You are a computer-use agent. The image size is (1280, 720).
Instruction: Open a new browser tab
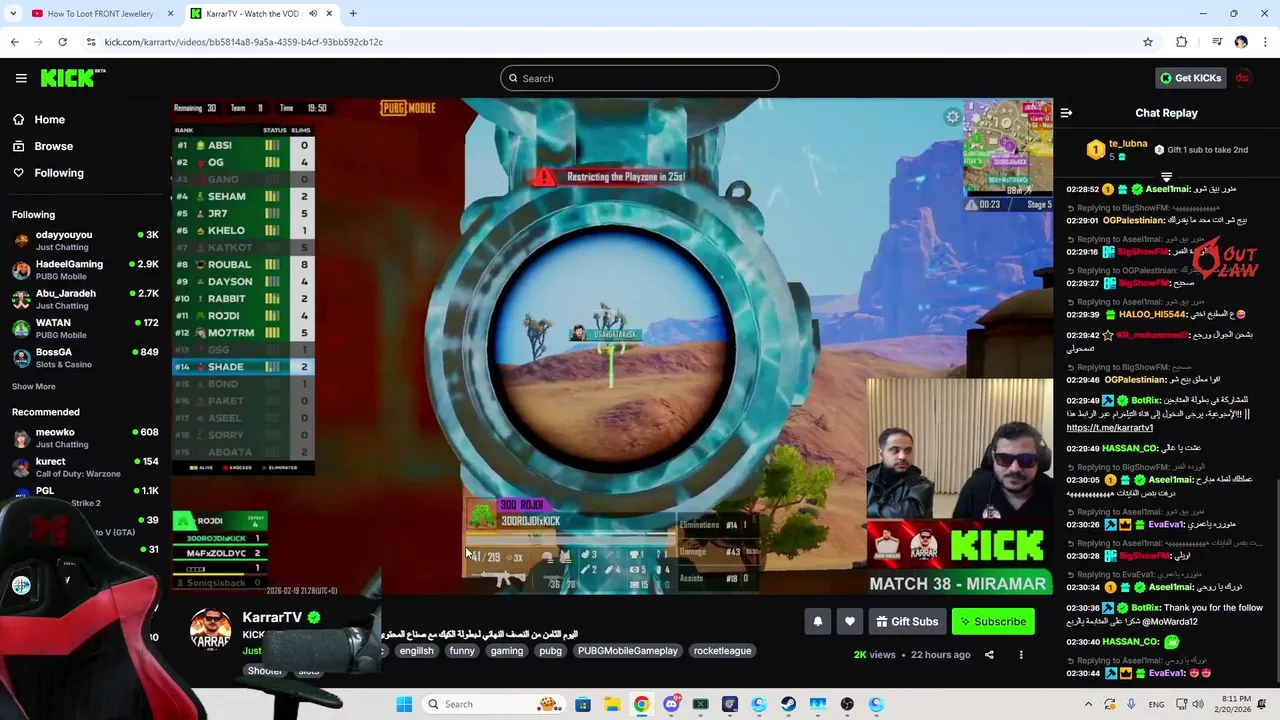click(x=353, y=14)
